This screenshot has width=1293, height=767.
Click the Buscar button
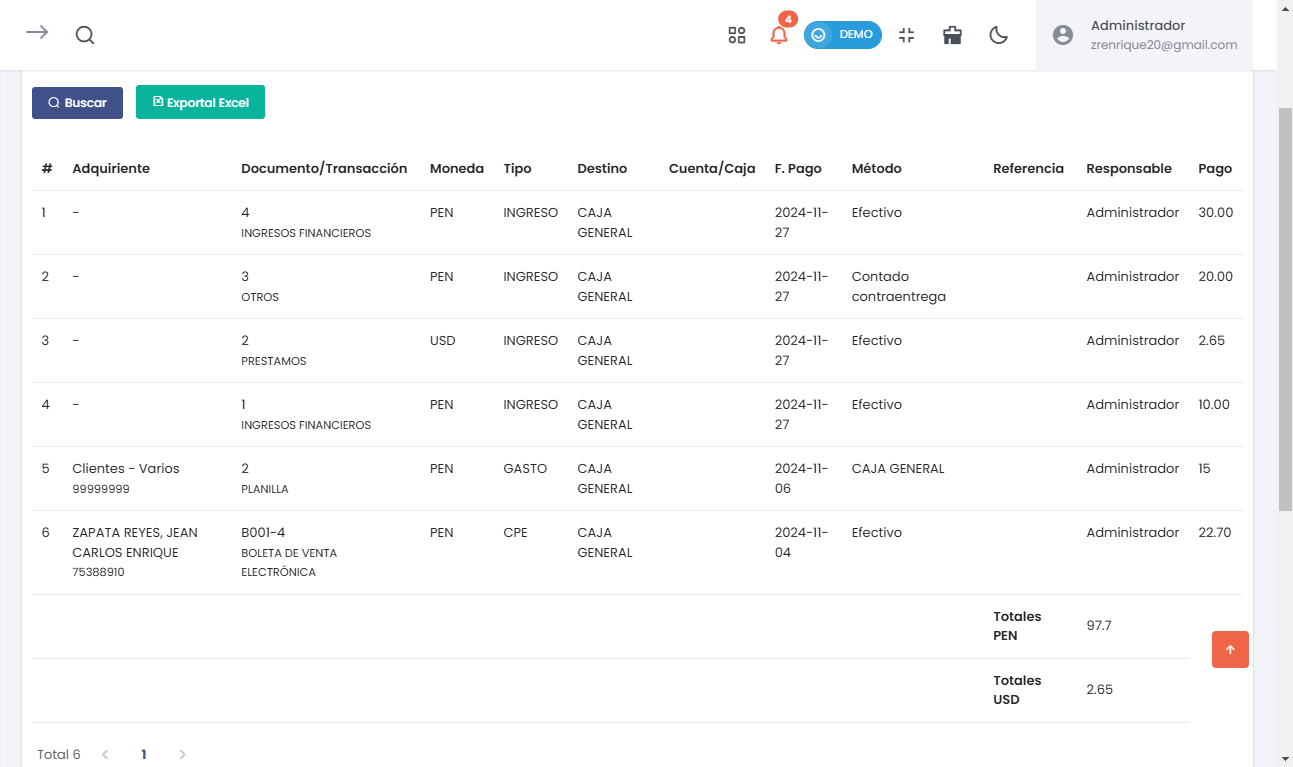pos(77,103)
